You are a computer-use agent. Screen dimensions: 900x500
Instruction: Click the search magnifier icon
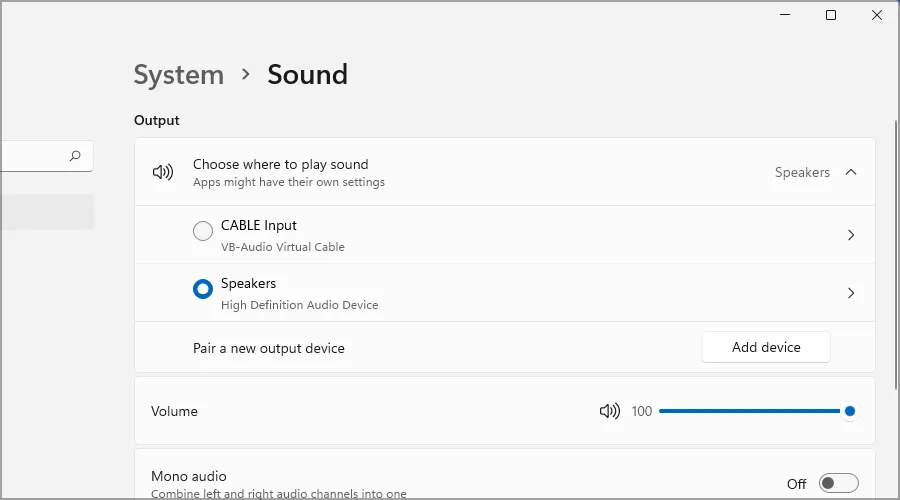(x=75, y=156)
